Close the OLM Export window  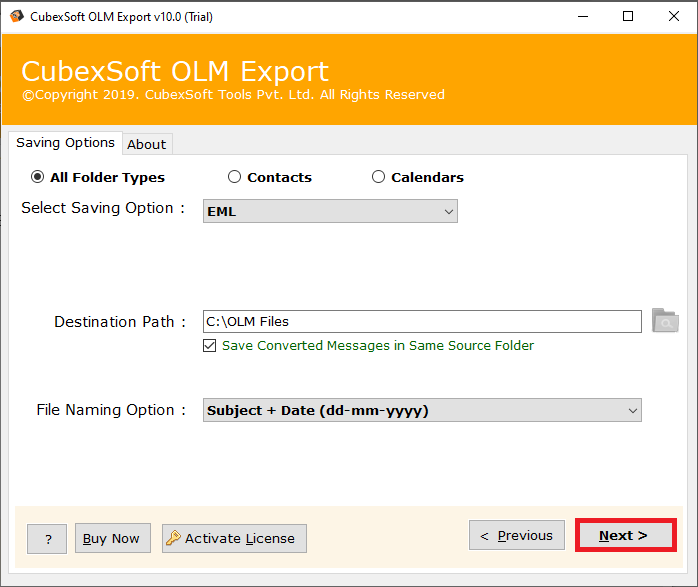point(674,16)
